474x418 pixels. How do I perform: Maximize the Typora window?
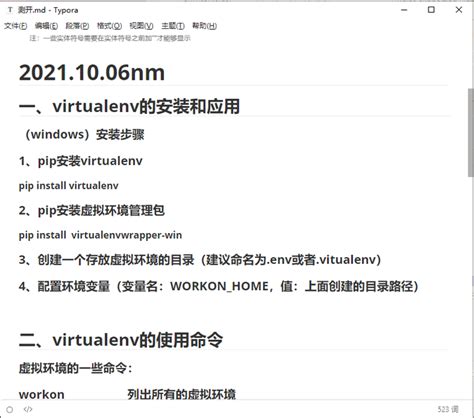431,10
